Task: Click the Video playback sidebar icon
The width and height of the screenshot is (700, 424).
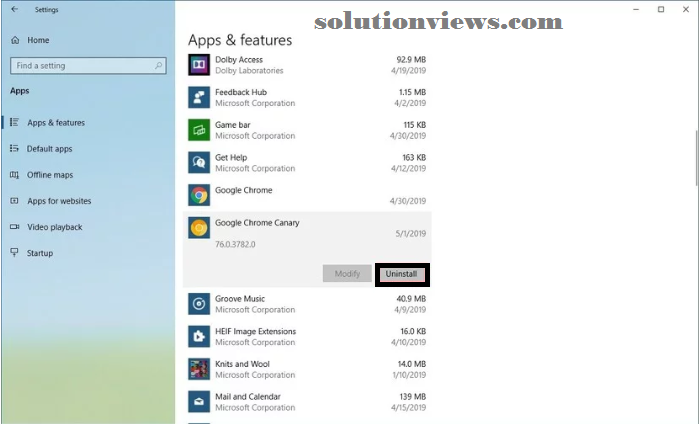Action: [x=14, y=227]
